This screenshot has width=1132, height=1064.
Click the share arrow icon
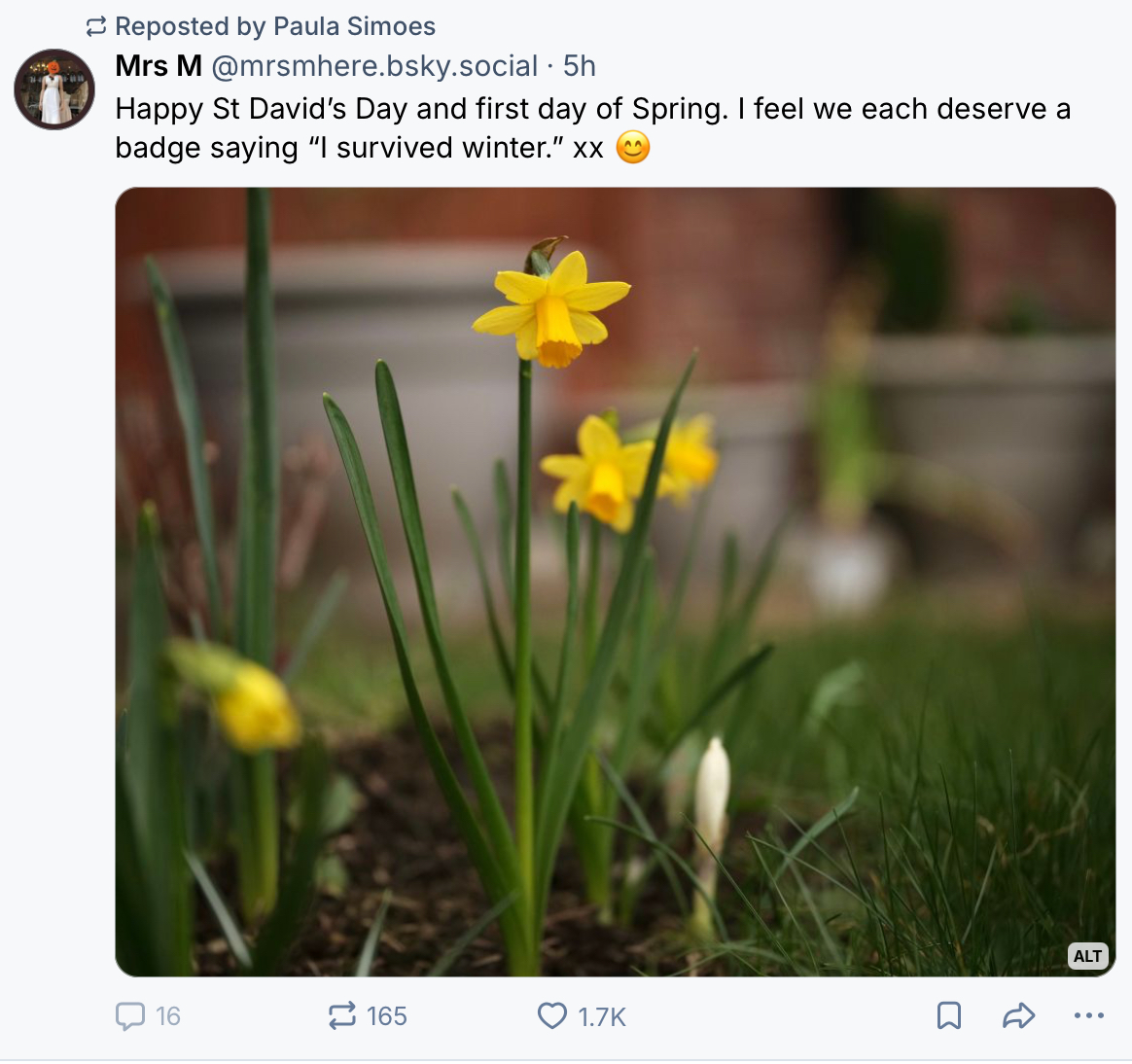(1018, 1016)
